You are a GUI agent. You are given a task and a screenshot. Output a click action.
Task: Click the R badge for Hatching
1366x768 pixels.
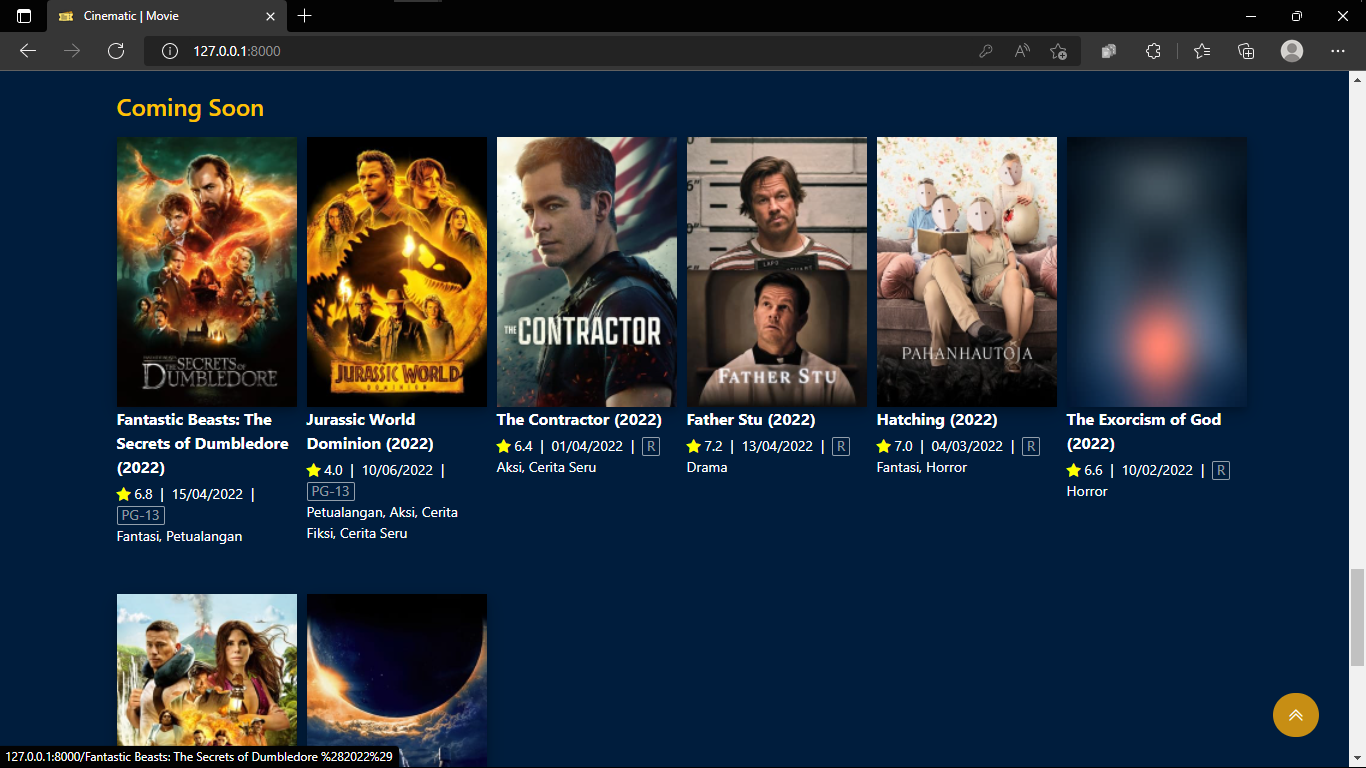(x=1031, y=446)
